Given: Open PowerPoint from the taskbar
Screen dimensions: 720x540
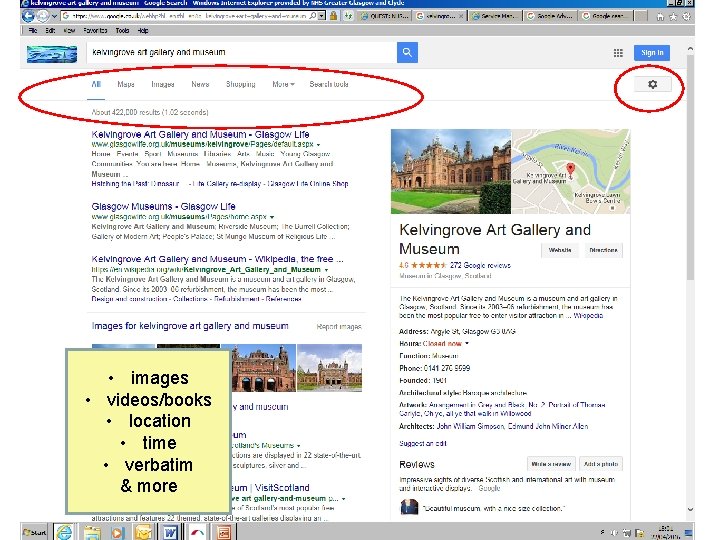Looking at the screenshot, I should [224, 533].
